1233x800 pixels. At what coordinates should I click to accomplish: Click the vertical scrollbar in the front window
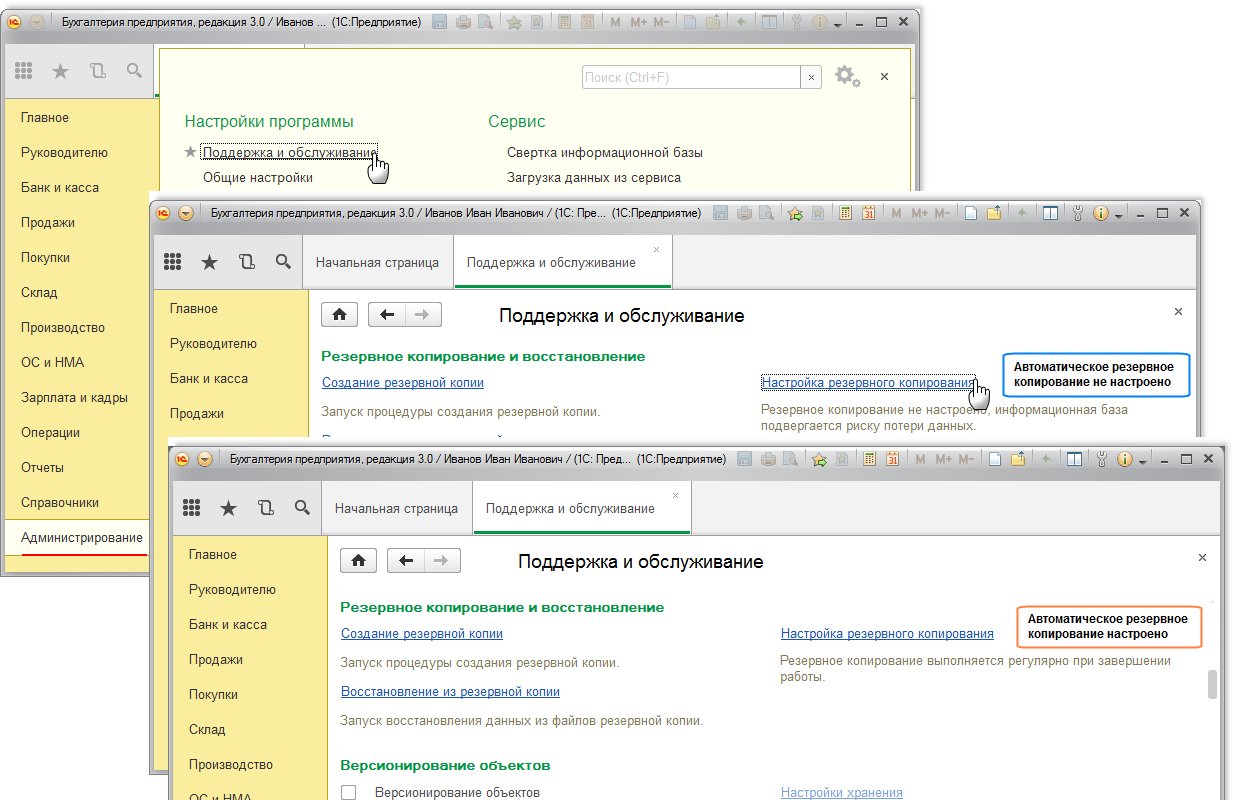click(1212, 684)
